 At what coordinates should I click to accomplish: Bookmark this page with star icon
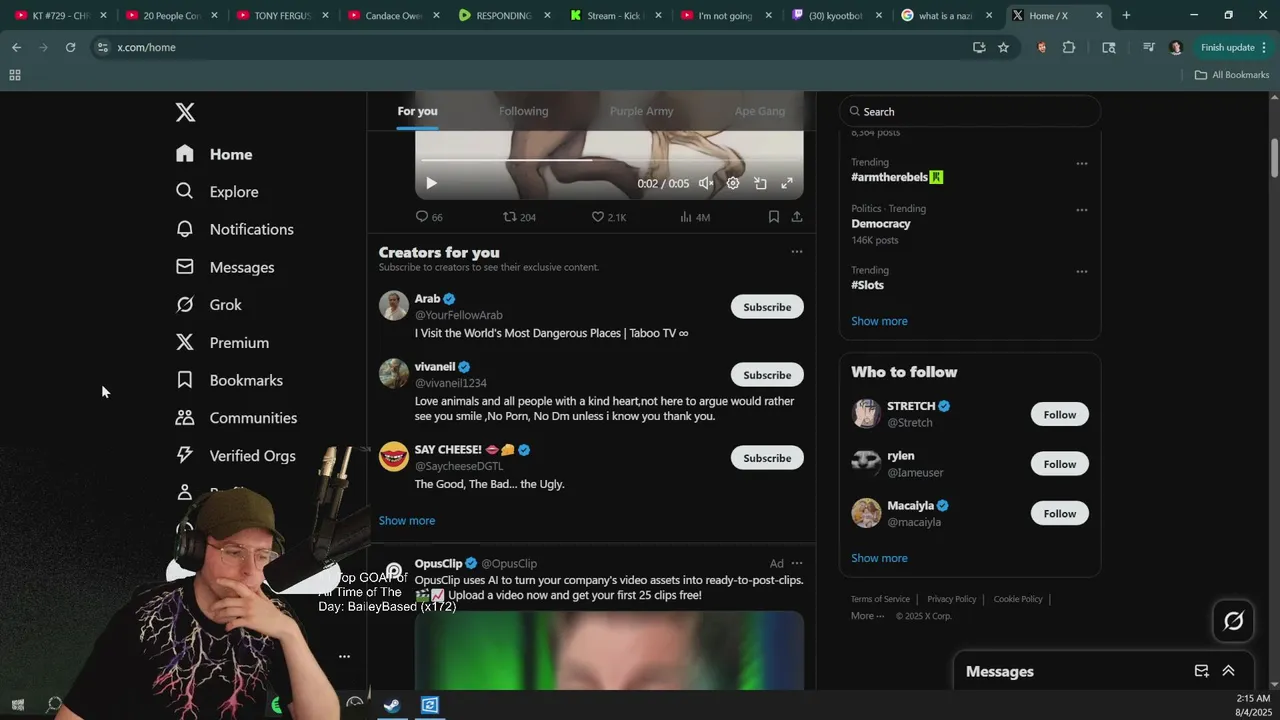pos(1003,47)
